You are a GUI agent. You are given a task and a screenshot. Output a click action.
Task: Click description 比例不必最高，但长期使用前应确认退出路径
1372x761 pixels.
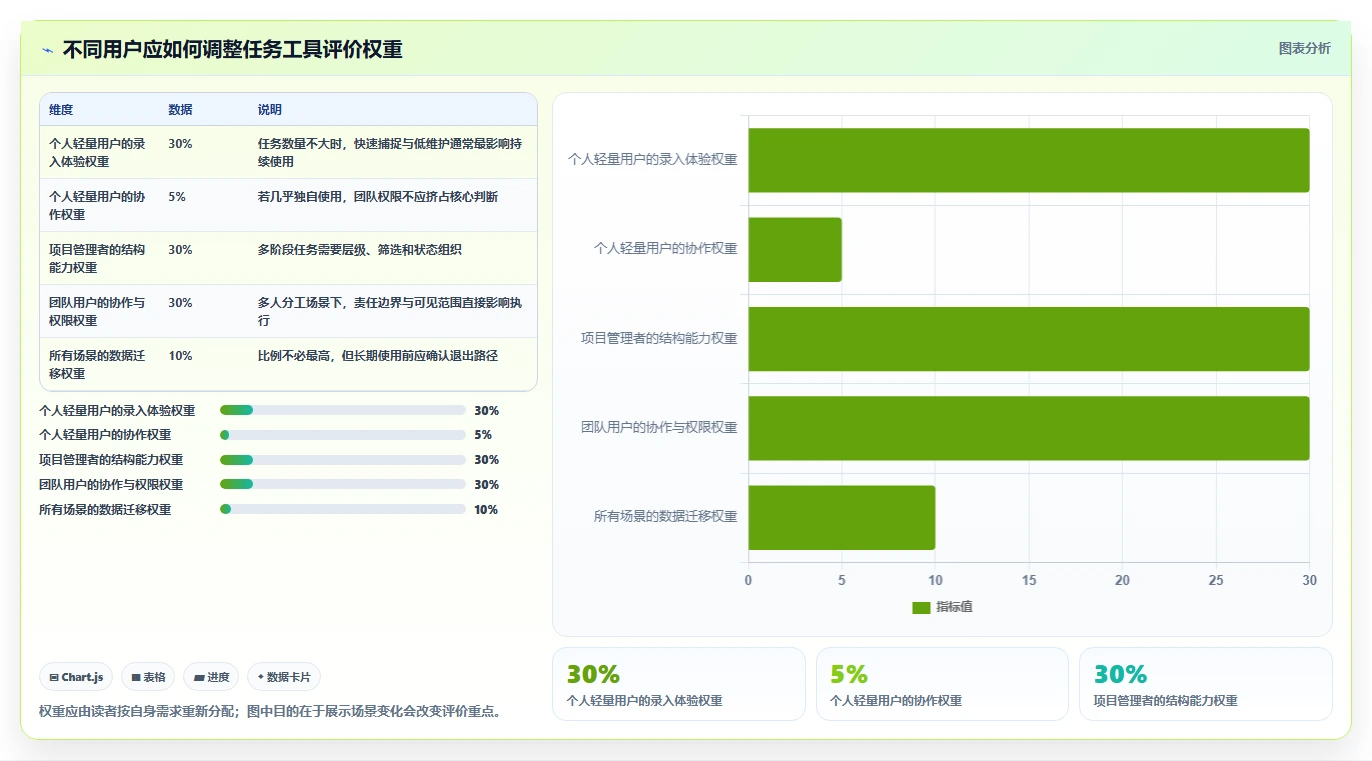[x=378, y=356]
